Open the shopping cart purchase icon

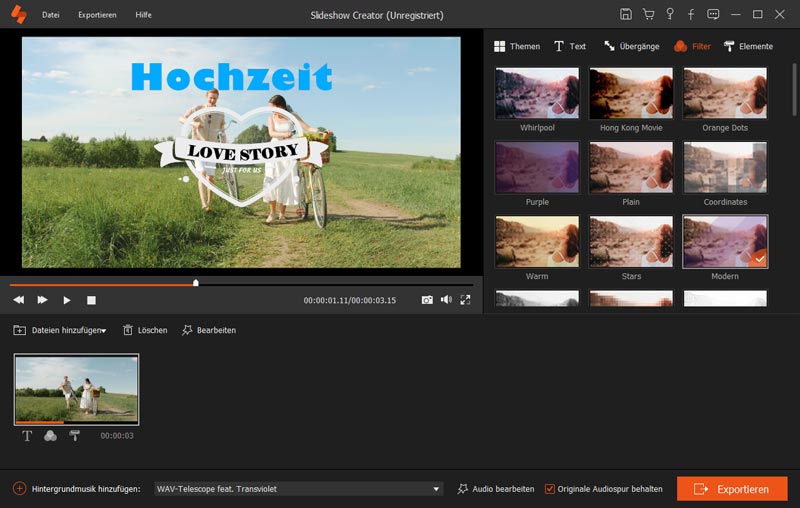tap(648, 14)
